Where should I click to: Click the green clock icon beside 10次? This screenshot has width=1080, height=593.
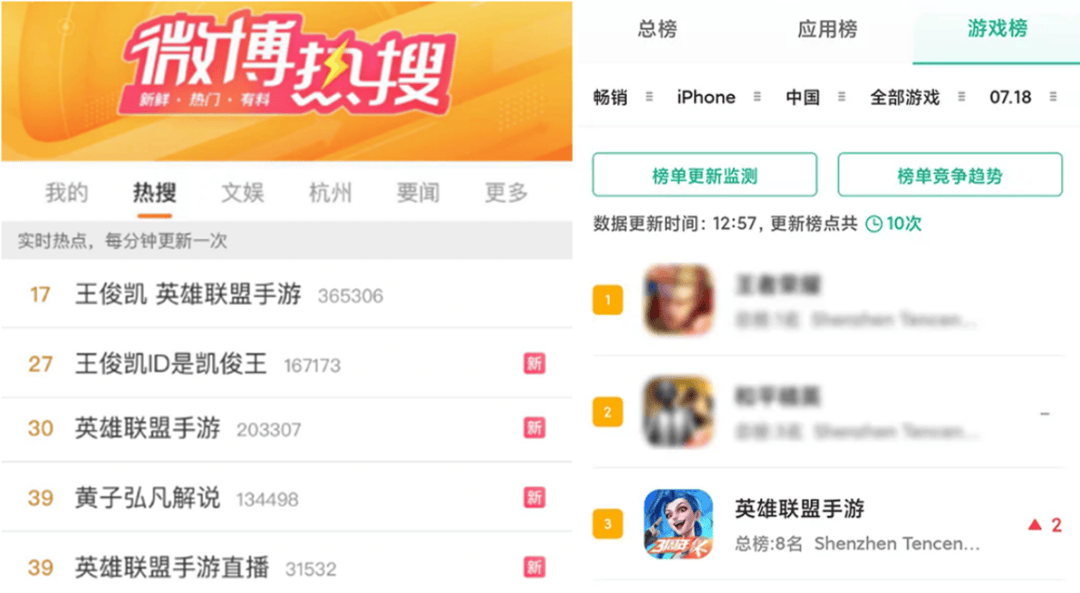(x=873, y=224)
